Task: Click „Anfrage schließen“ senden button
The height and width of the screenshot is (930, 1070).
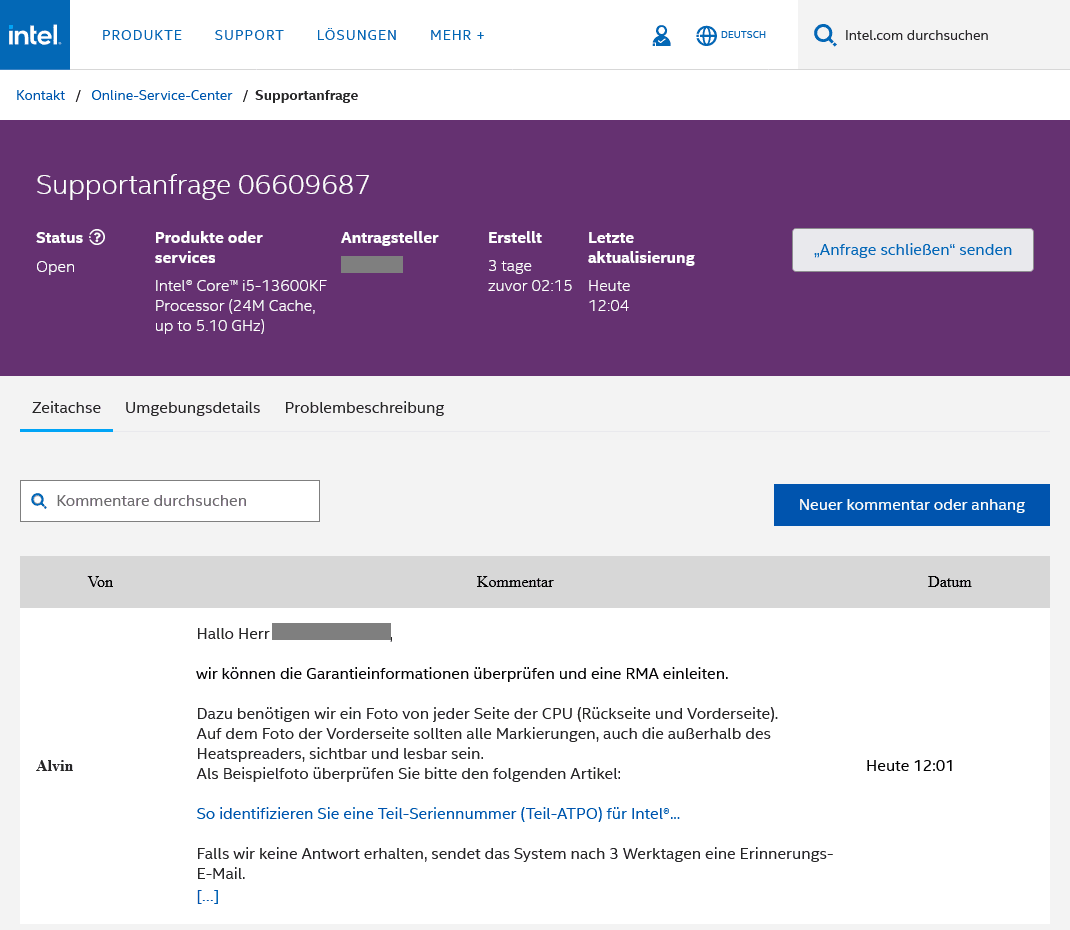Action: (x=912, y=250)
